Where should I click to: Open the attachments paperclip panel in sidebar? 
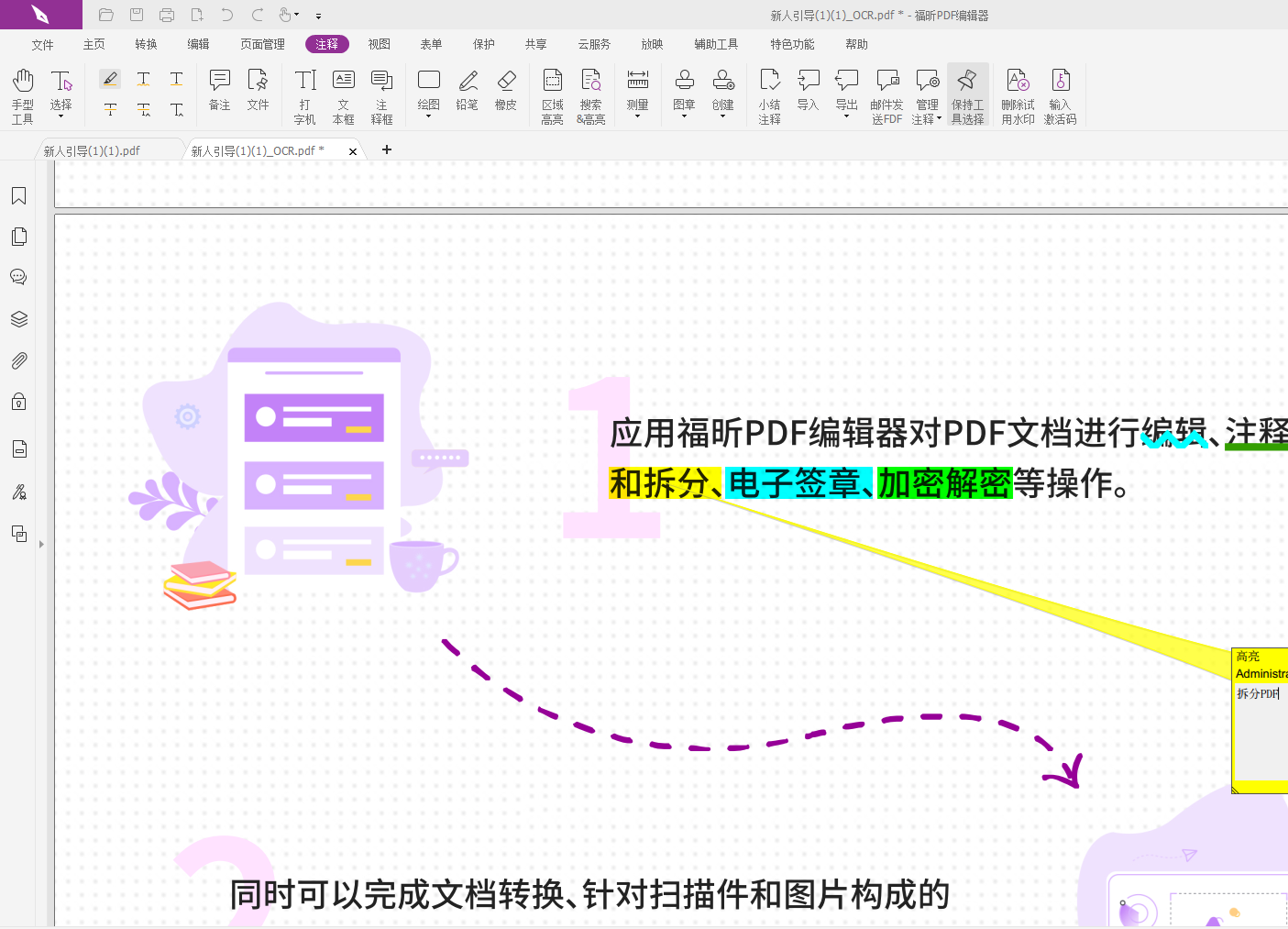(x=18, y=360)
